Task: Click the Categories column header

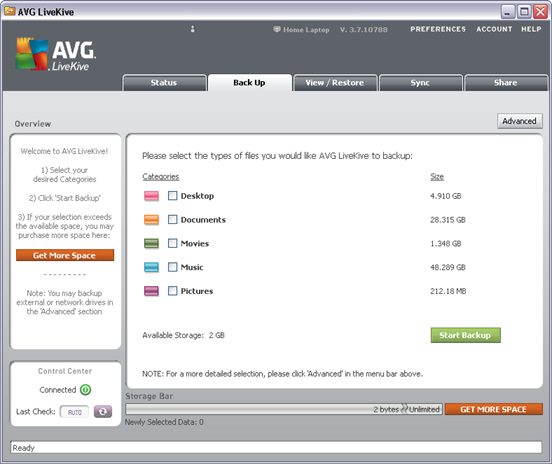Action: 161,177
